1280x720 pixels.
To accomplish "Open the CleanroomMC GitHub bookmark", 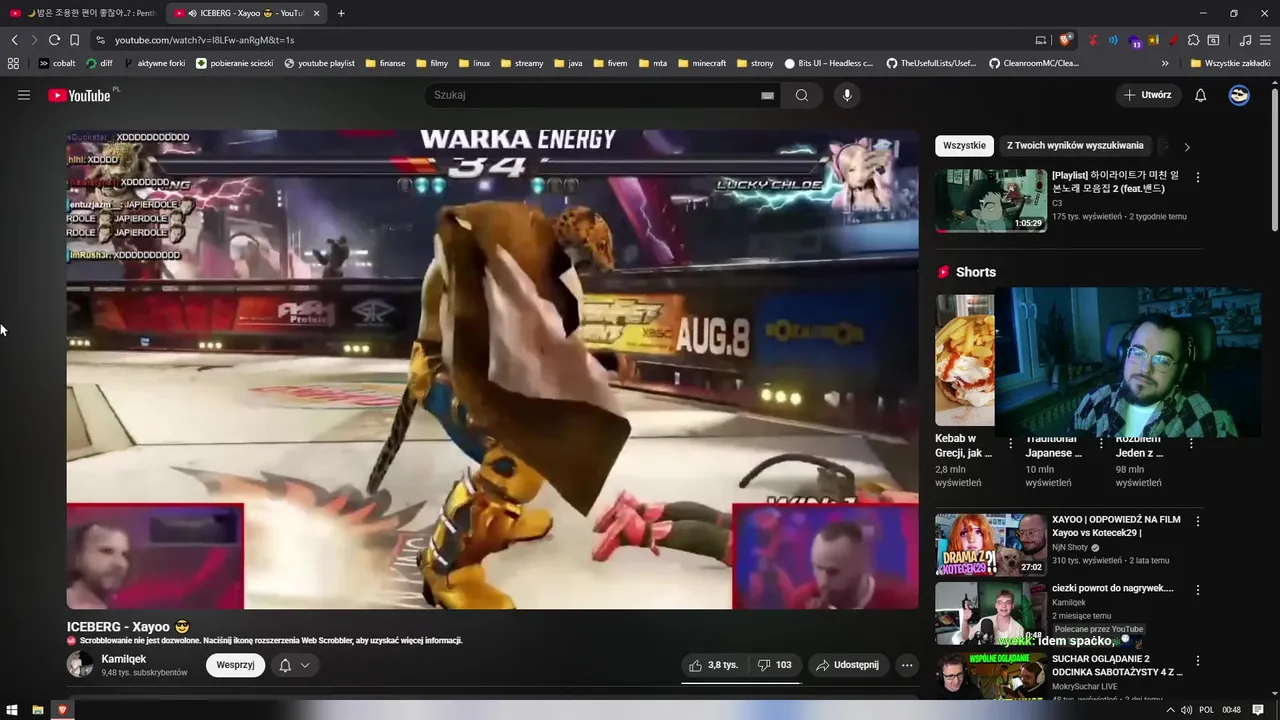I will pos(1034,63).
